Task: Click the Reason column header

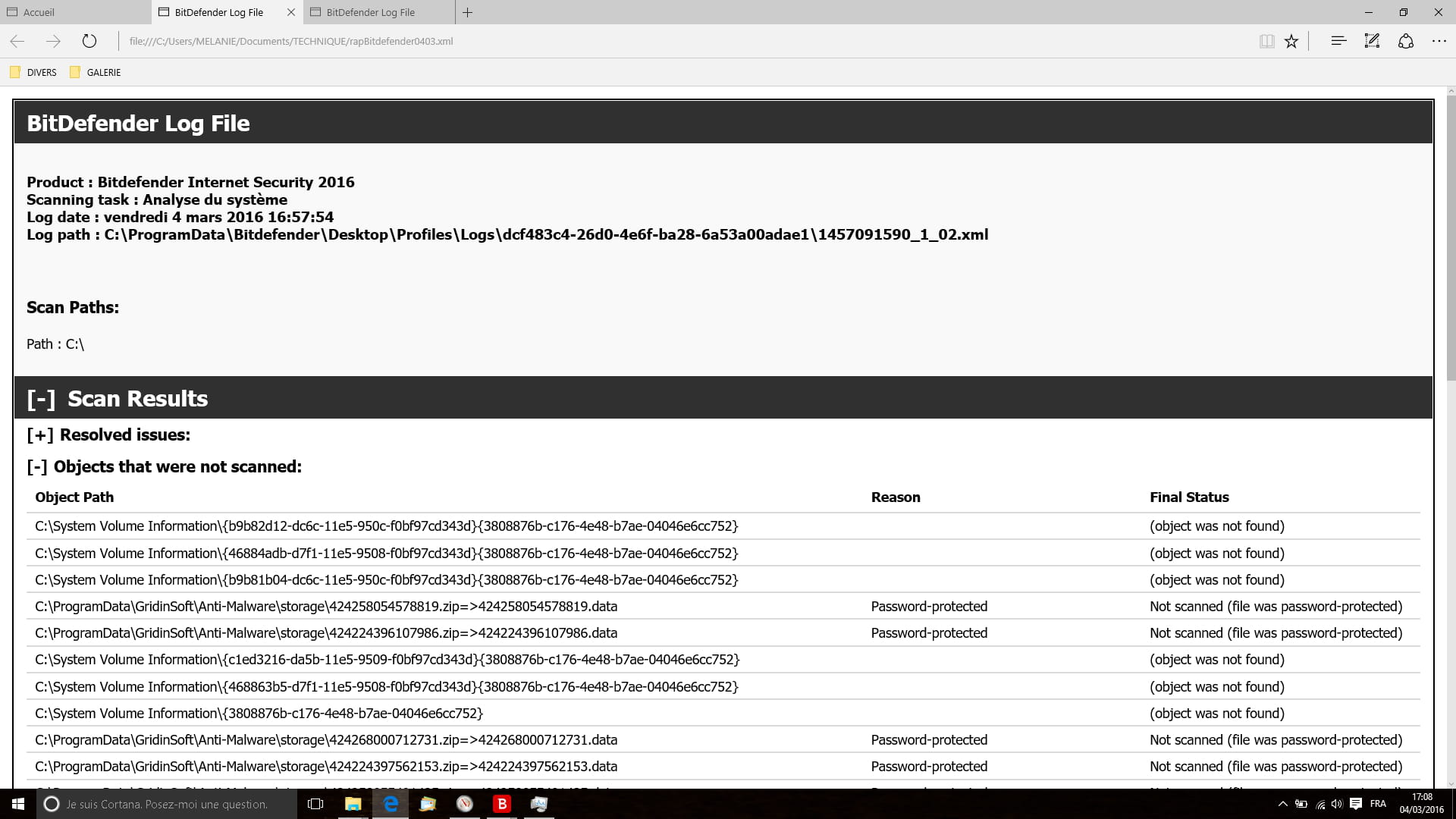Action: pos(896,497)
